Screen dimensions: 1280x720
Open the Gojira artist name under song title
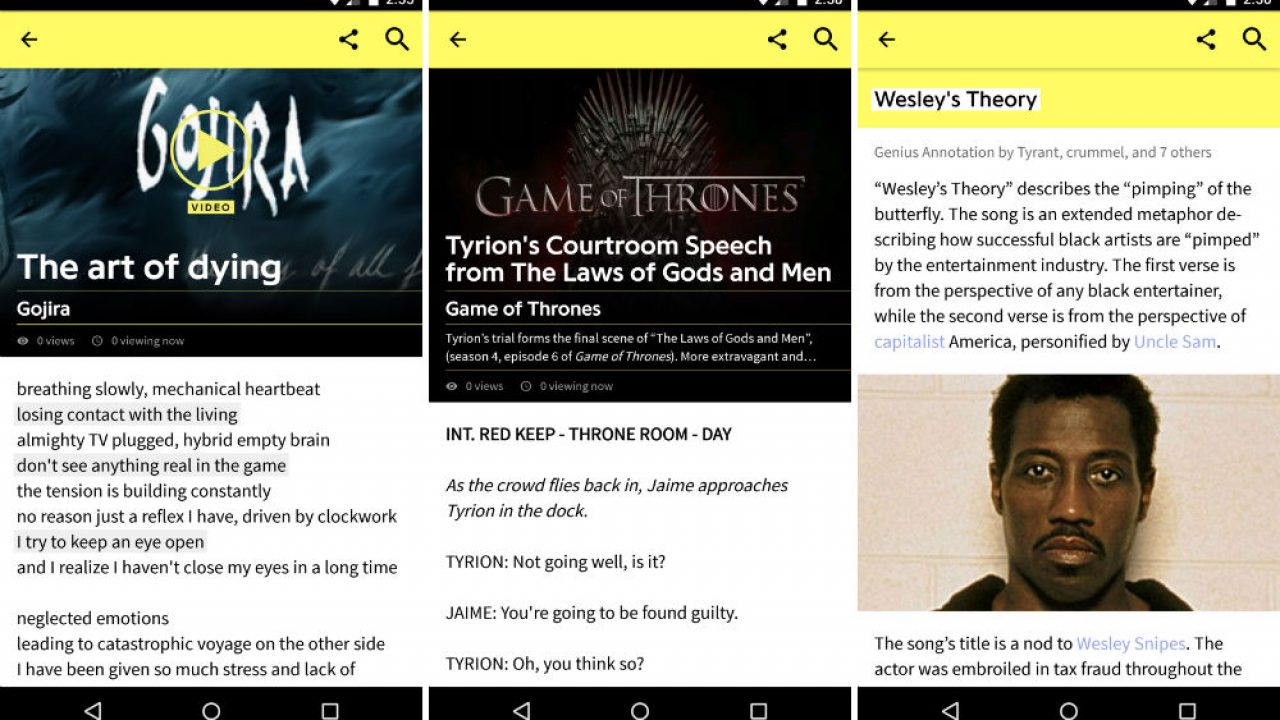coord(43,309)
